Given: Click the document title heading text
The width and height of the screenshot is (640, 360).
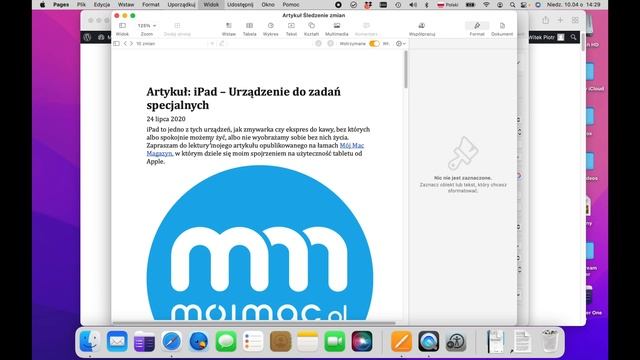Looking at the screenshot, I should (244, 98).
